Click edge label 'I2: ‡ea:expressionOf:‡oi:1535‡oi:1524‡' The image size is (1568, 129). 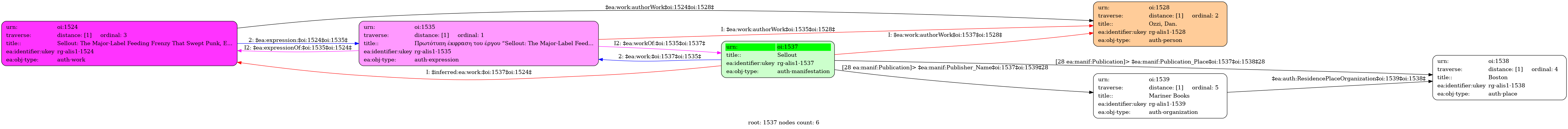click(x=298, y=47)
